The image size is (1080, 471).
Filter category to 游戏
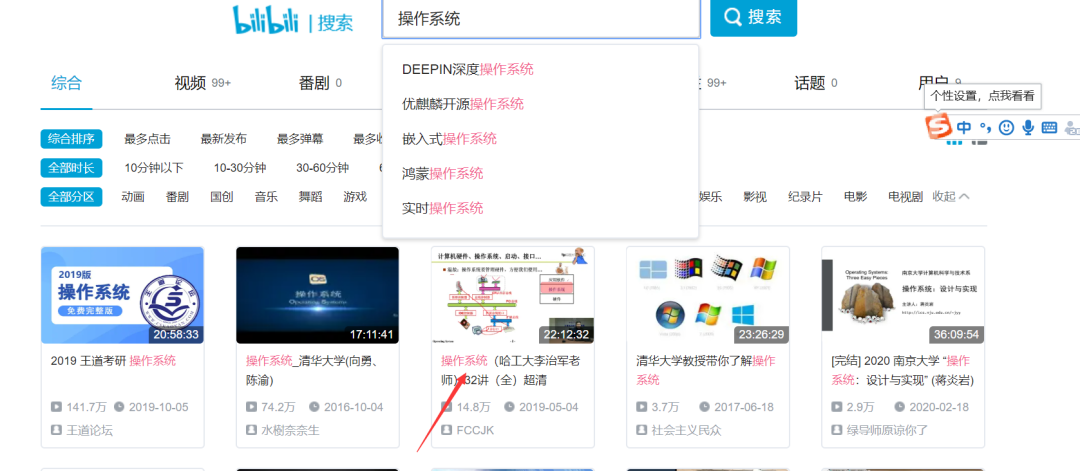pos(355,197)
